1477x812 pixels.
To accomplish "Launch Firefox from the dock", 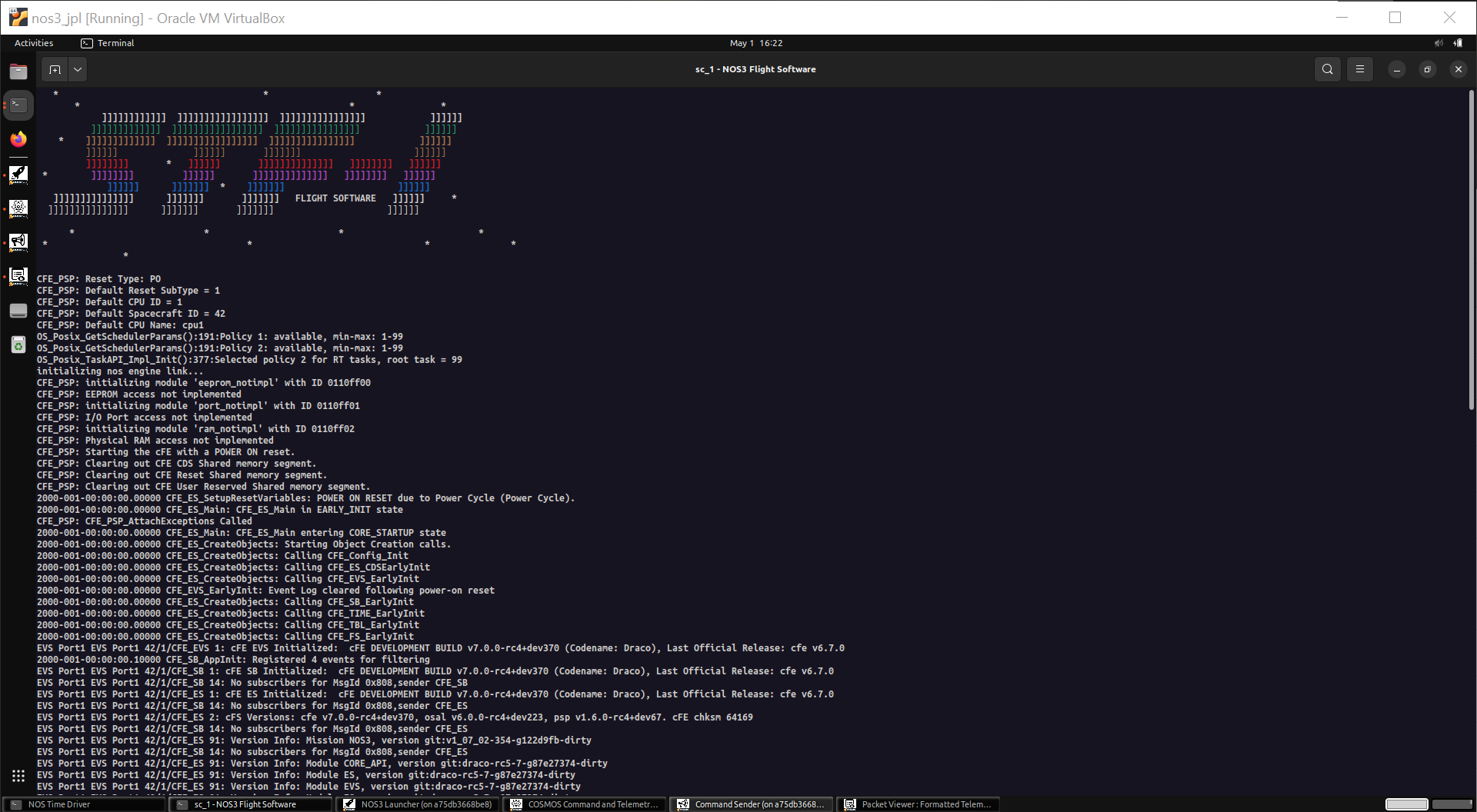I will pyautogui.click(x=18, y=139).
